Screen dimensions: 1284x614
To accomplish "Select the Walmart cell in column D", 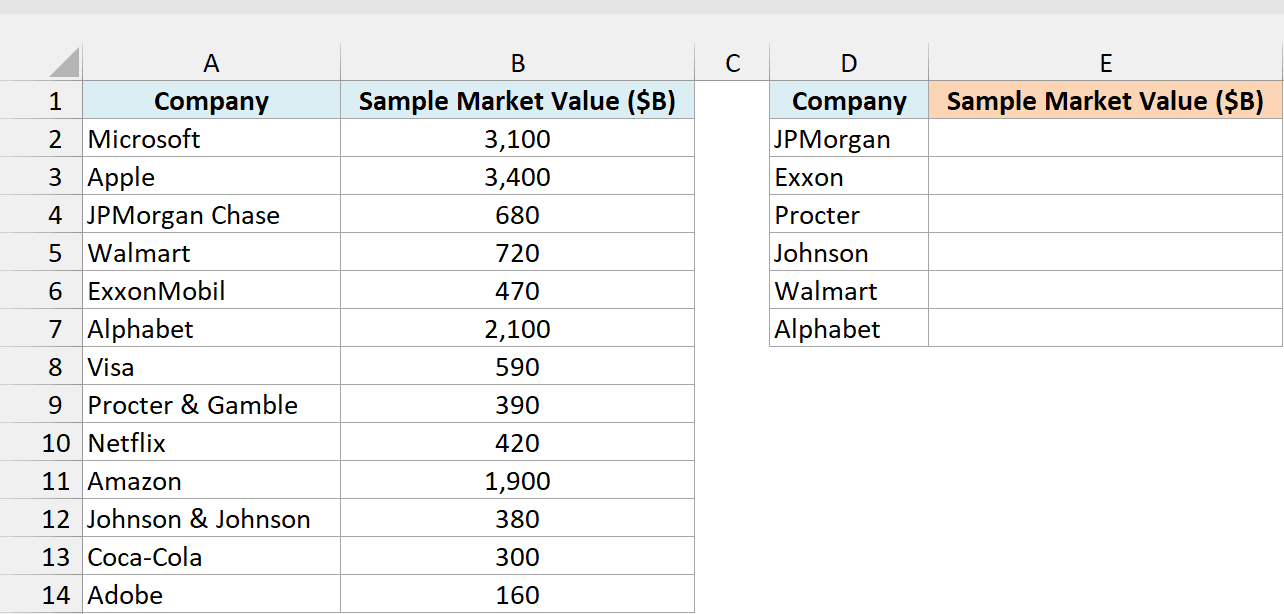I will point(849,291).
